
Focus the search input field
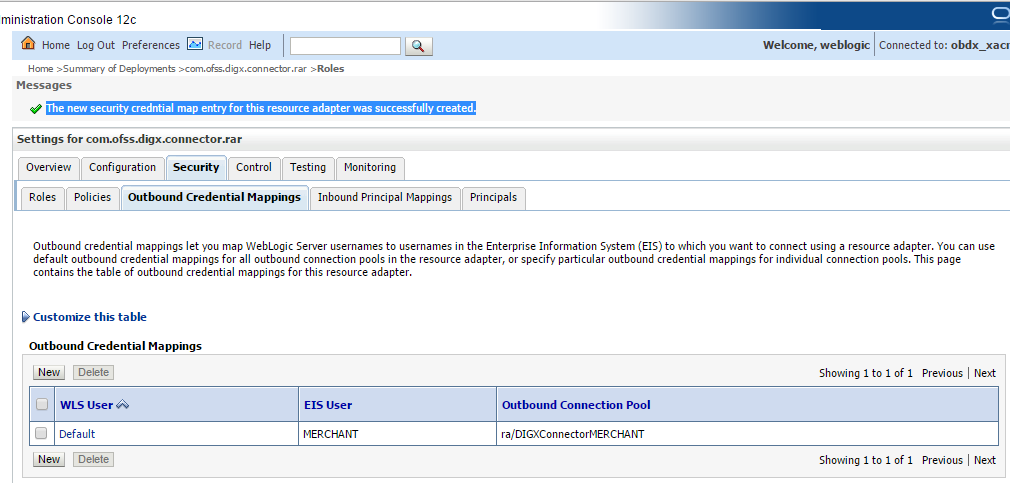pyautogui.click(x=345, y=46)
